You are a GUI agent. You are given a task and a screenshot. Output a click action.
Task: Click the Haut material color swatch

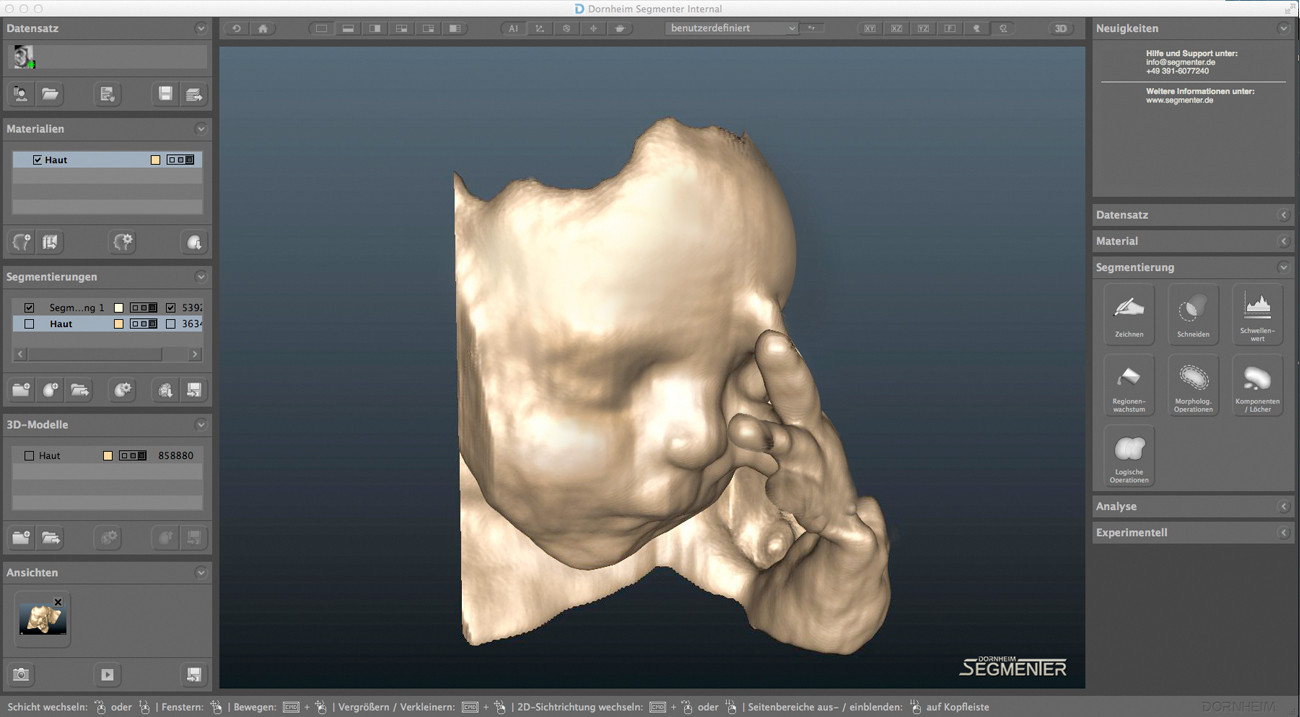coord(155,160)
